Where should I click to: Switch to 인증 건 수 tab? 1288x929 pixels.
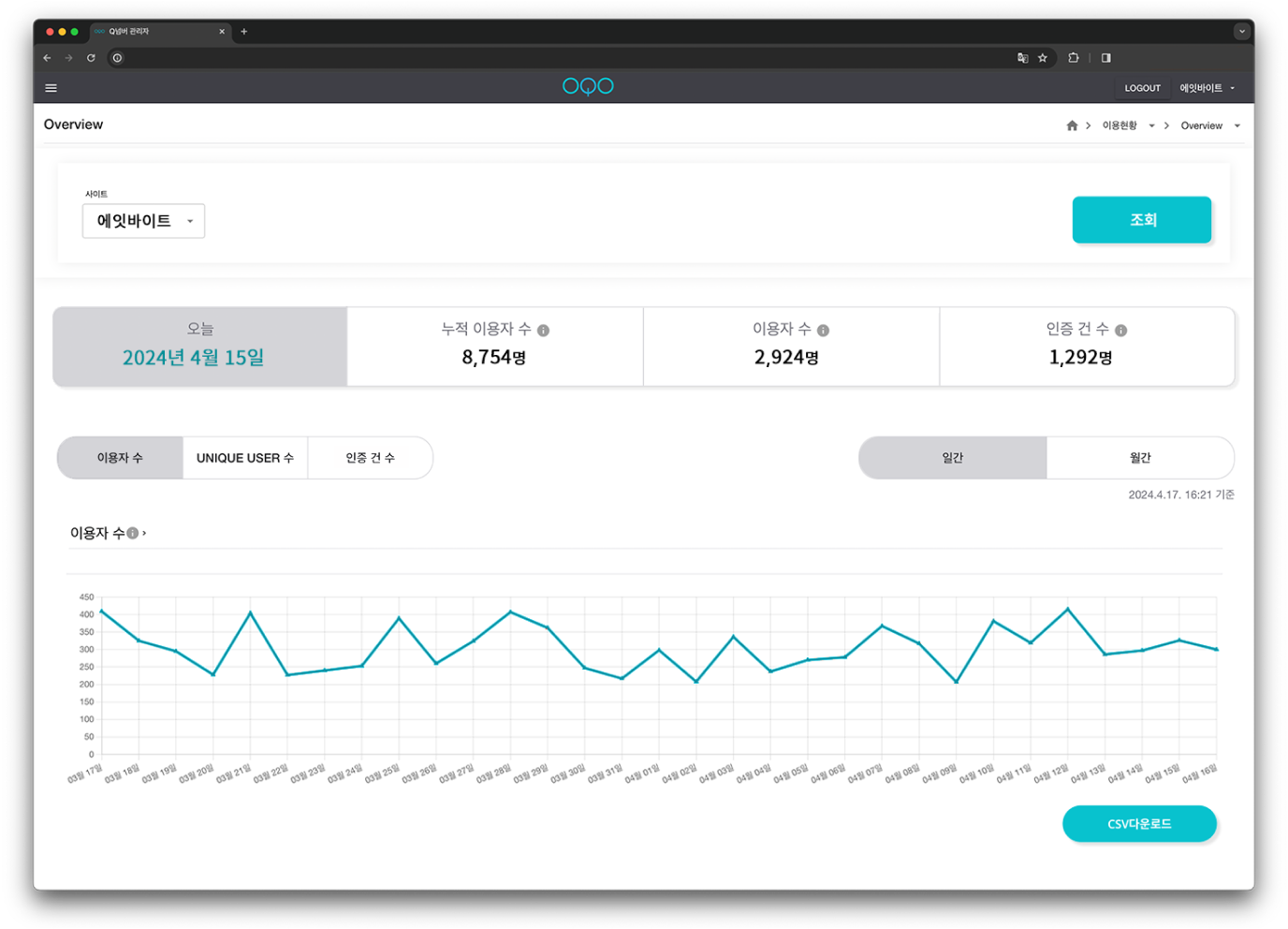(370, 458)
